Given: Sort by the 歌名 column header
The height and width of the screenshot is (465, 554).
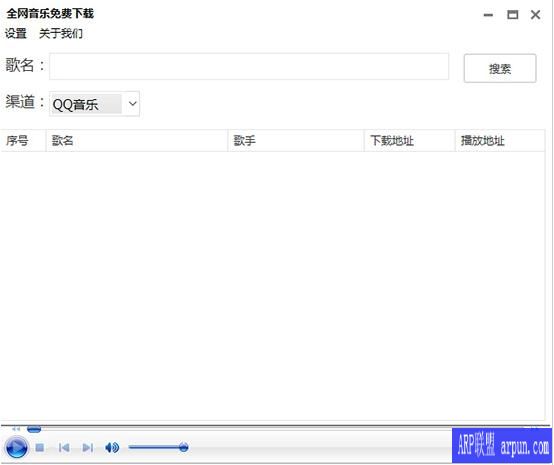Looking at the screenshot, I should [x=137, y=141].
